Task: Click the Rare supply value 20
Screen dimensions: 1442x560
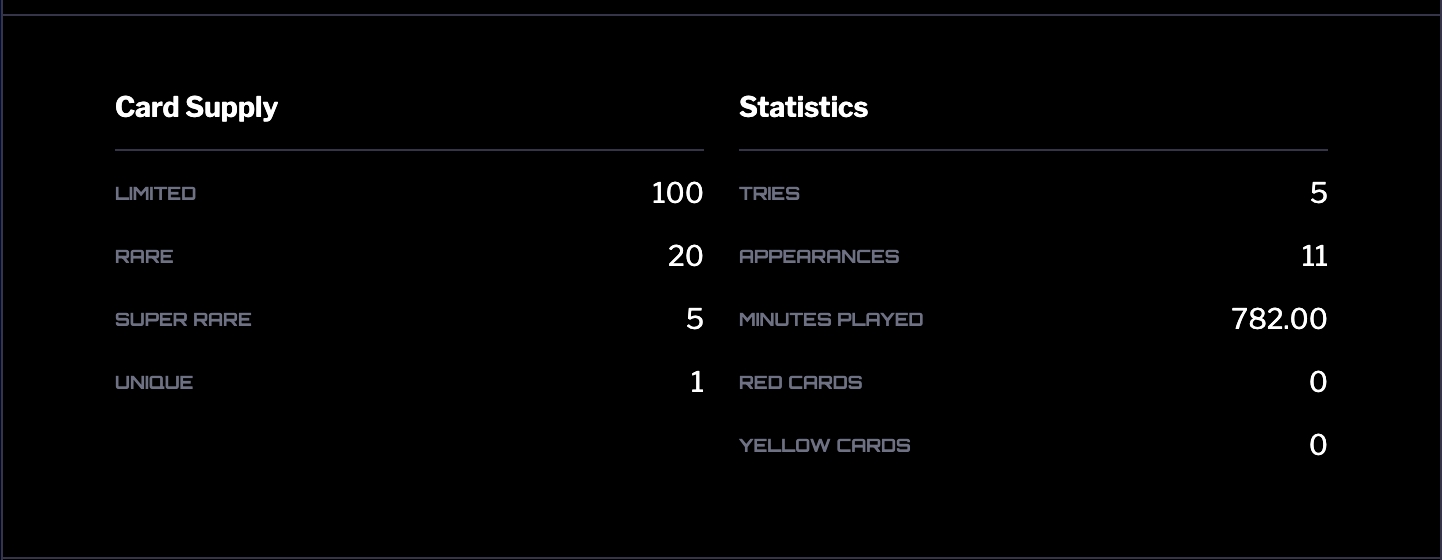Action: (685, 256)
